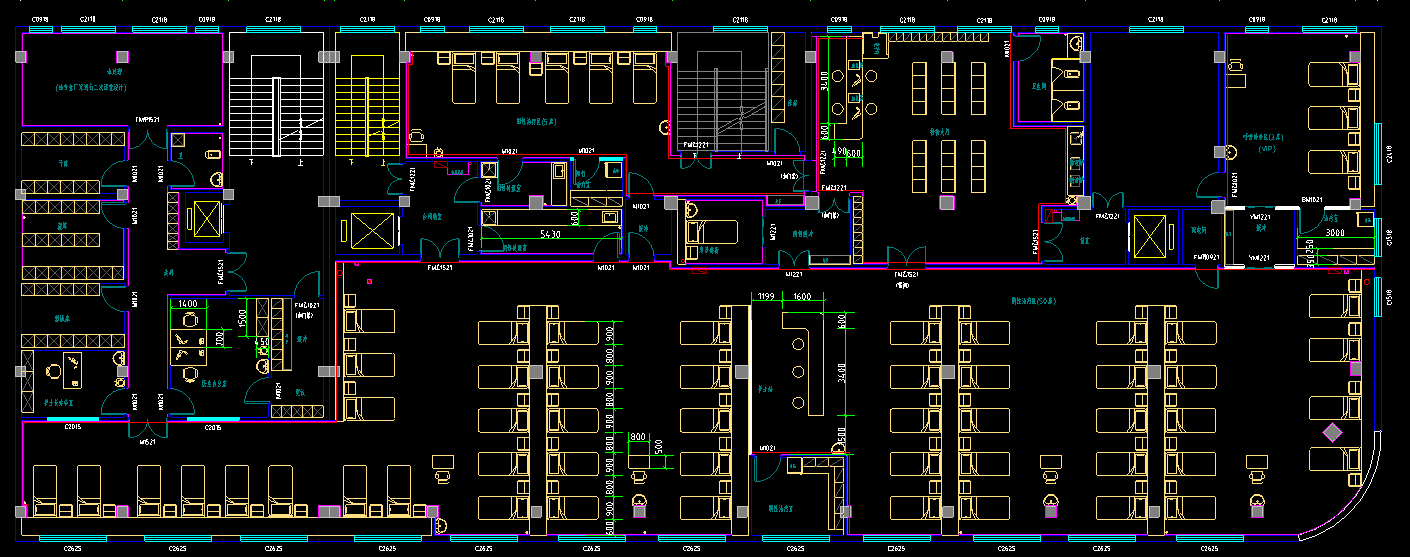Click the 490 dimension text
Screen dimensions: 1410x557
[841, 151]
